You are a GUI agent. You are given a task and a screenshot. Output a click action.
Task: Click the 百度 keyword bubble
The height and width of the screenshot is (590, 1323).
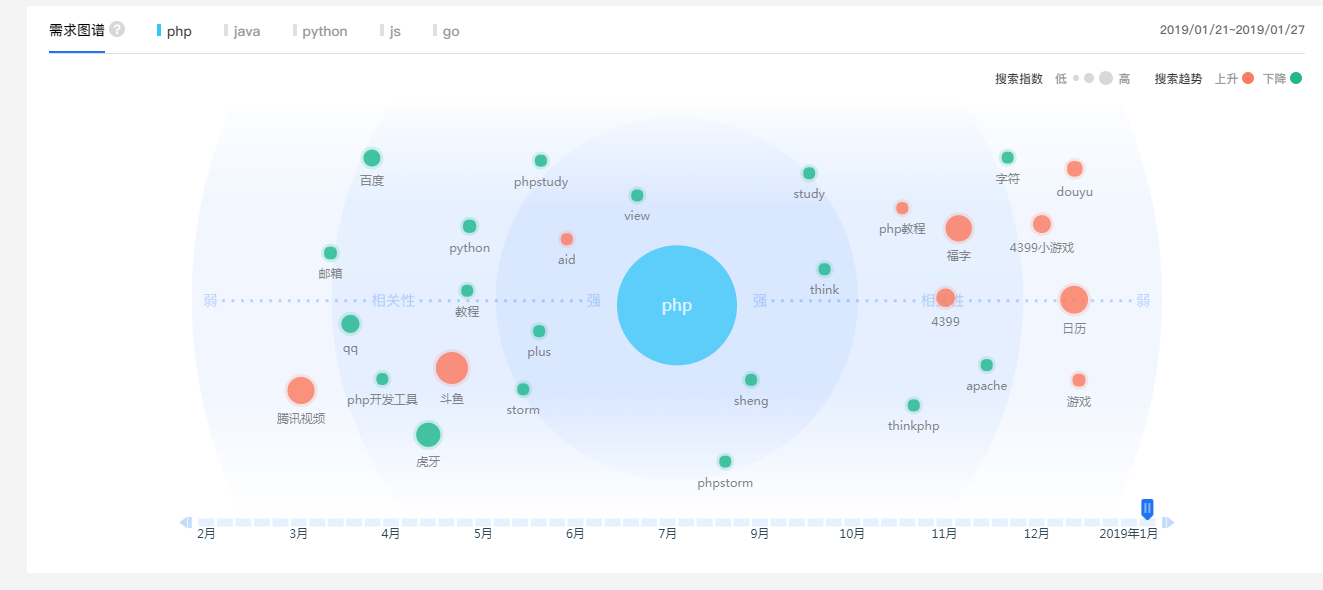click(372, 158)
